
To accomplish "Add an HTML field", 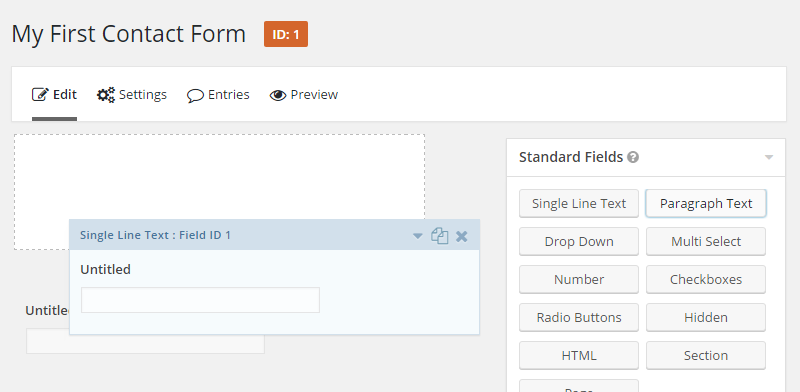I will [579, 355].
